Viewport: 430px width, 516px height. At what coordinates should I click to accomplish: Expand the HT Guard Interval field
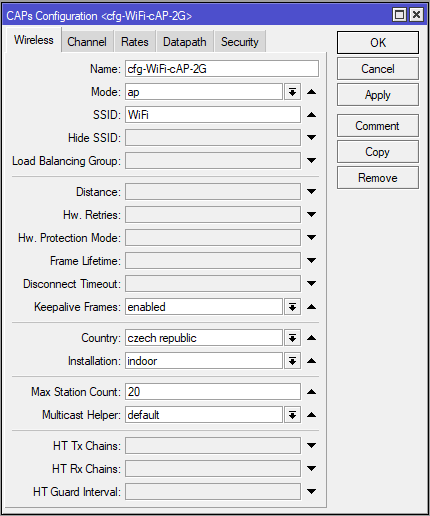tap(311, 491)
